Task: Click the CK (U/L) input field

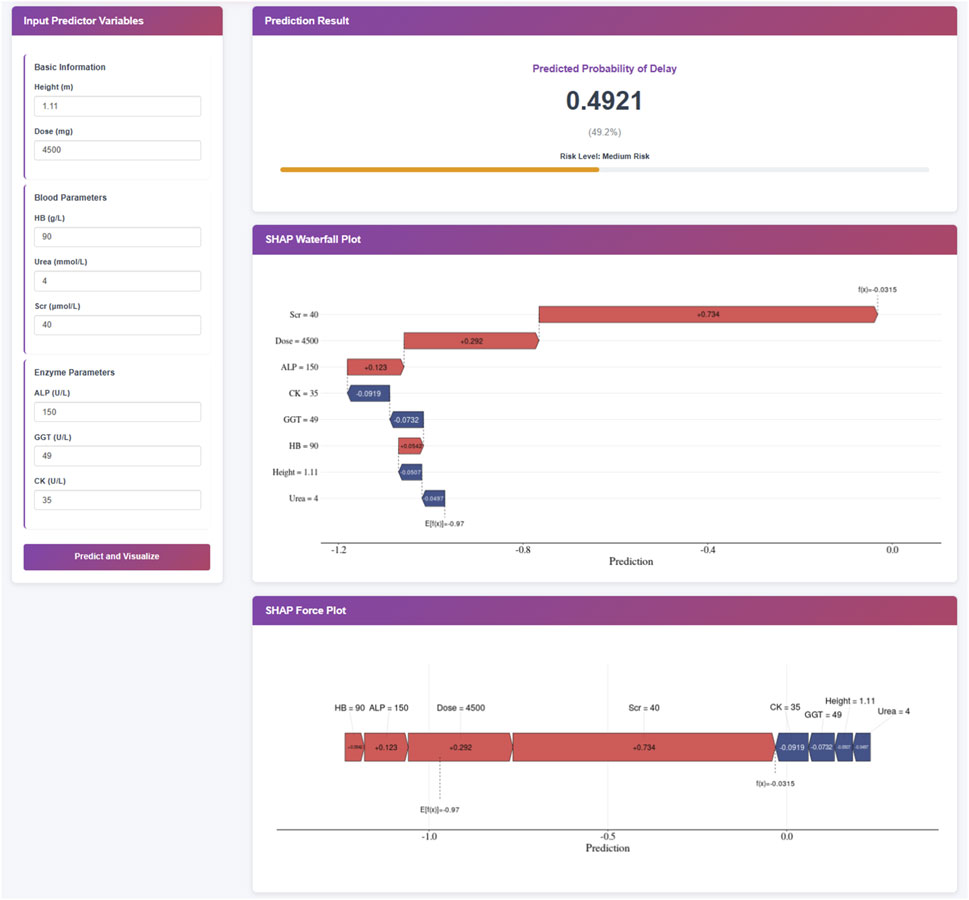Action: 117,500
